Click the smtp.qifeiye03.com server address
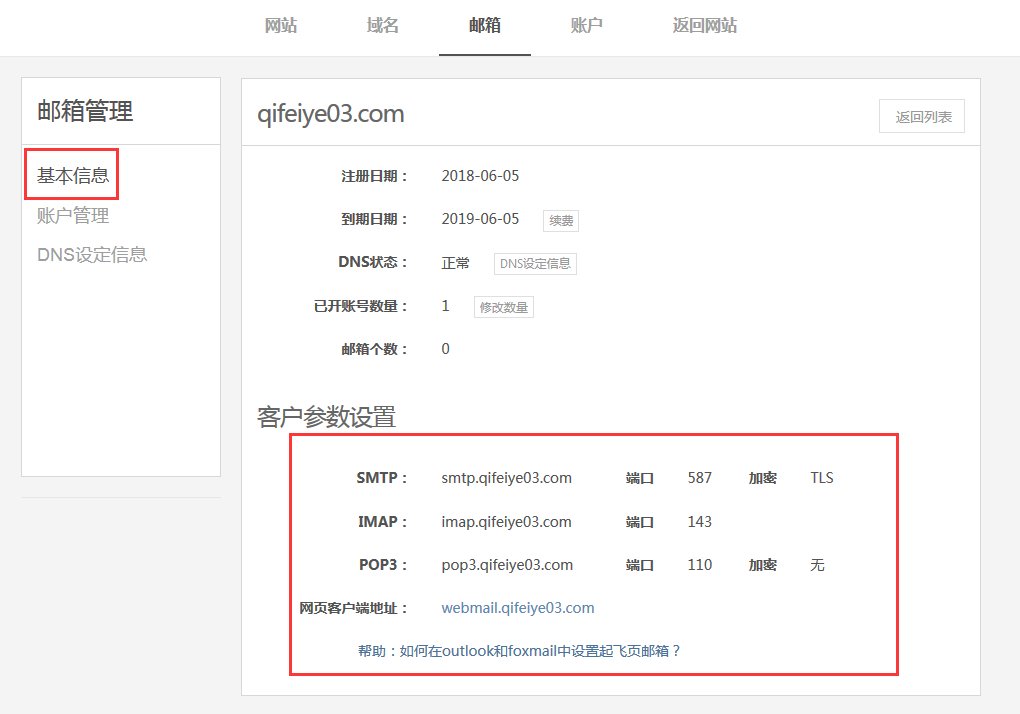This screenshot has width=1020, height=714. [x=507, y=478]
